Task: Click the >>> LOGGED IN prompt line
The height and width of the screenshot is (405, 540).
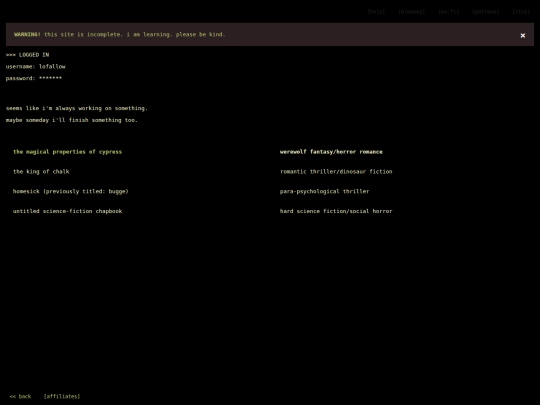Action: pos(28,55)
